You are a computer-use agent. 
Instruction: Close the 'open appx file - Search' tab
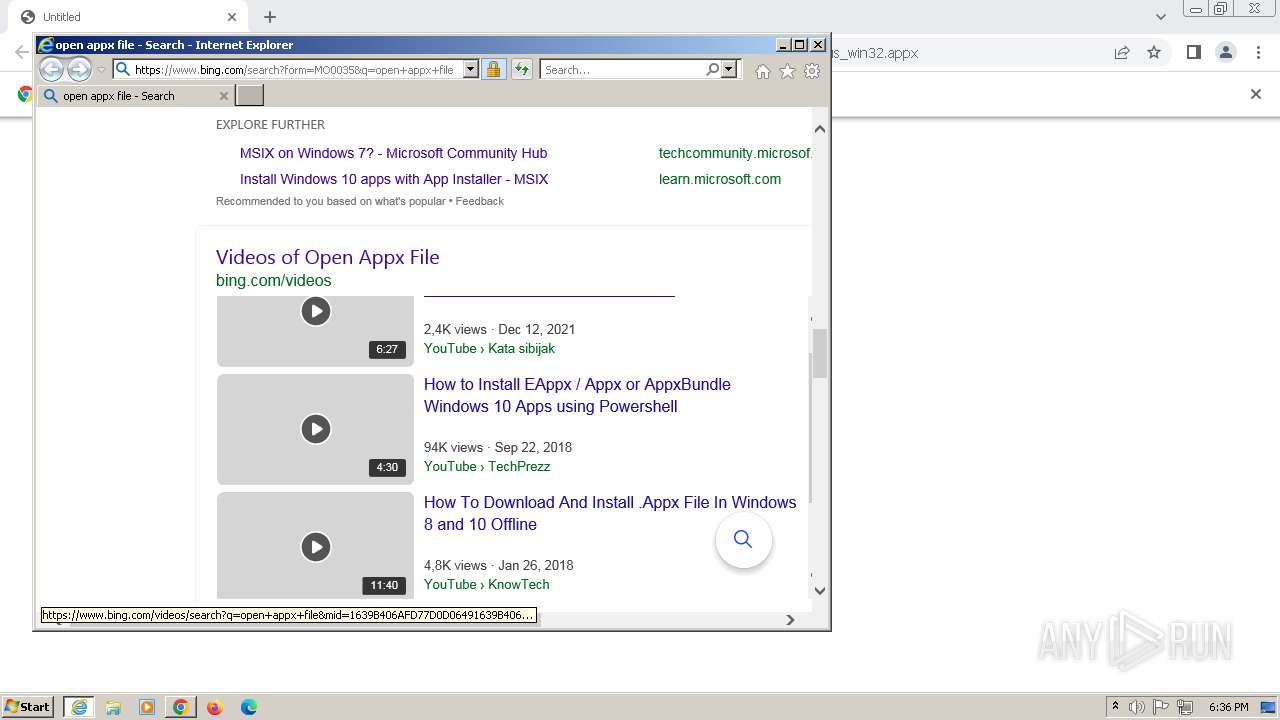click(x=223, y=96)
